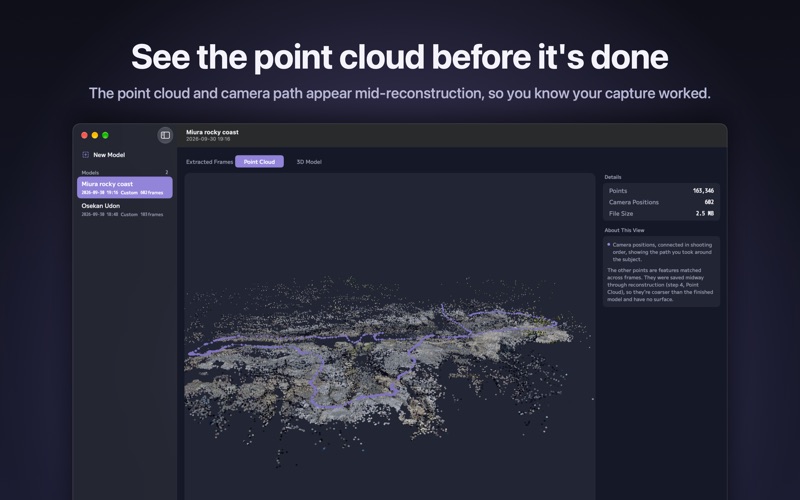Maximize the window with green button
The width and height of the screenshot is (800, 500).
105,135
